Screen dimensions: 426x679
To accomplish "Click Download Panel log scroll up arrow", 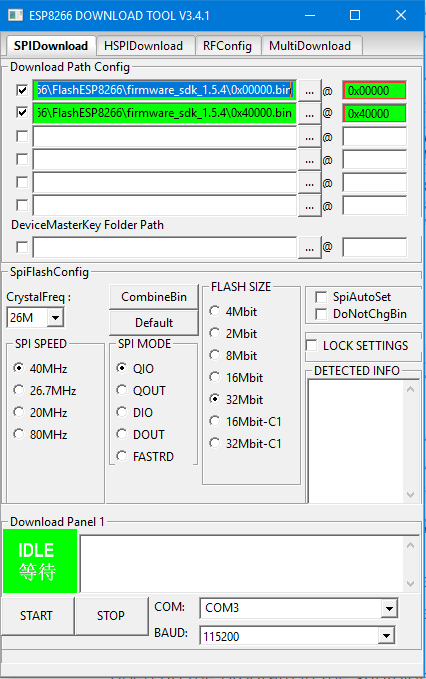I will click(x=410, y=545).
